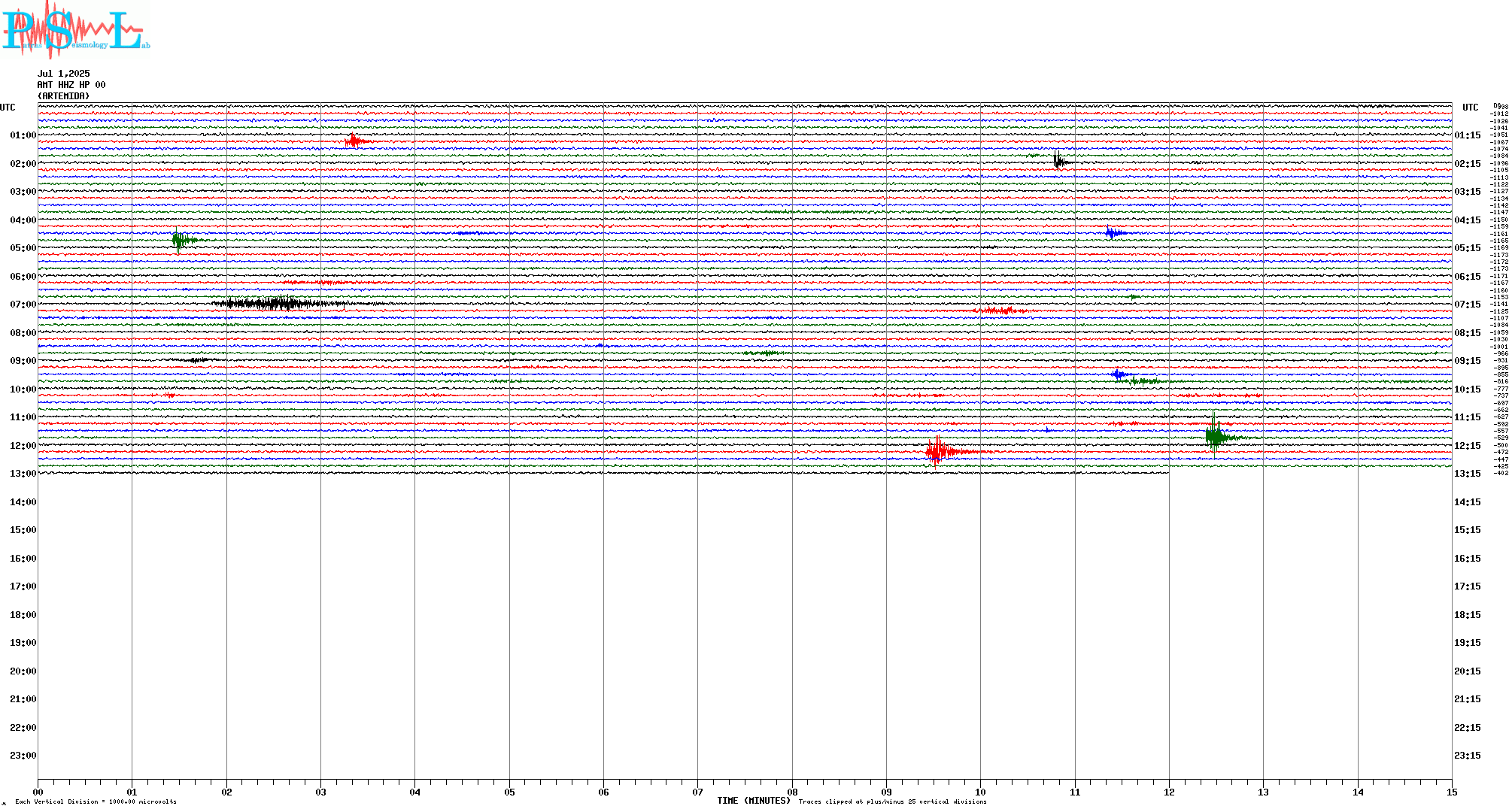The width and height of the screenshot is (1512, 812).
Task: Click the '07' minute tick label on the bottom axis
Action: point(697,792)
